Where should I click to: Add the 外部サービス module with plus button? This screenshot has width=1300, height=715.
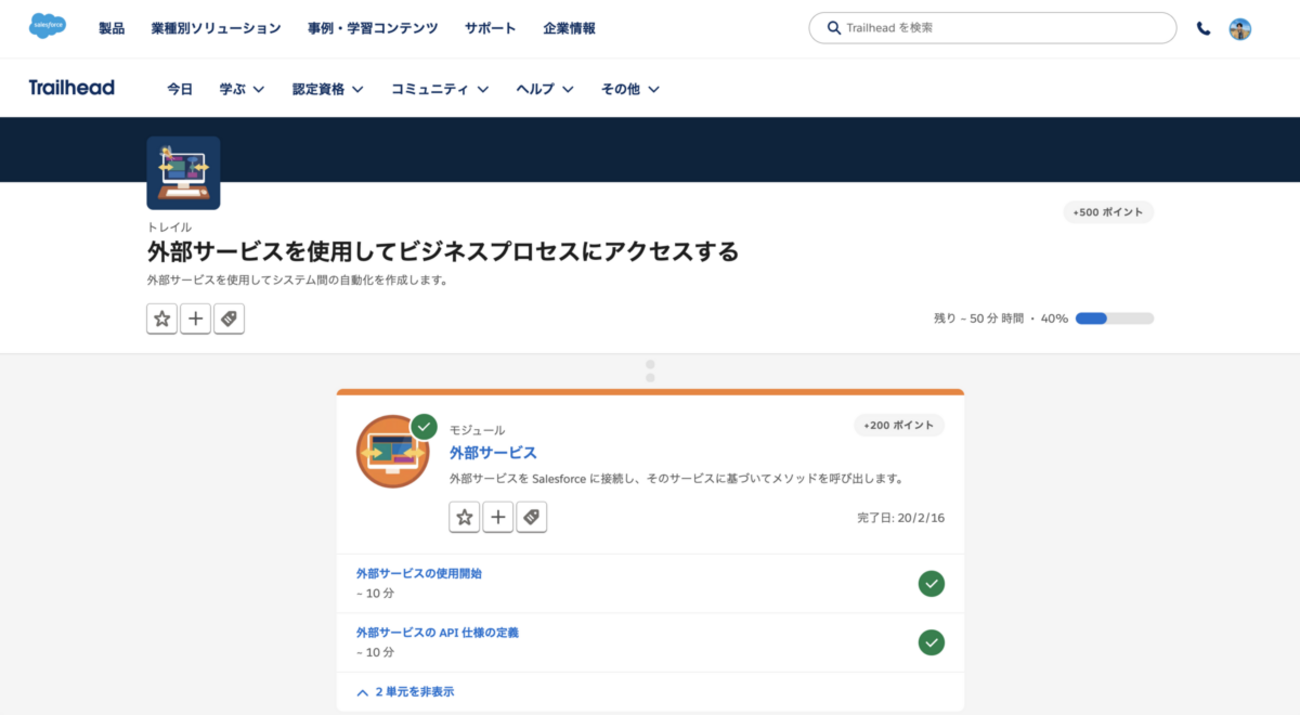[x=498, y=517]
